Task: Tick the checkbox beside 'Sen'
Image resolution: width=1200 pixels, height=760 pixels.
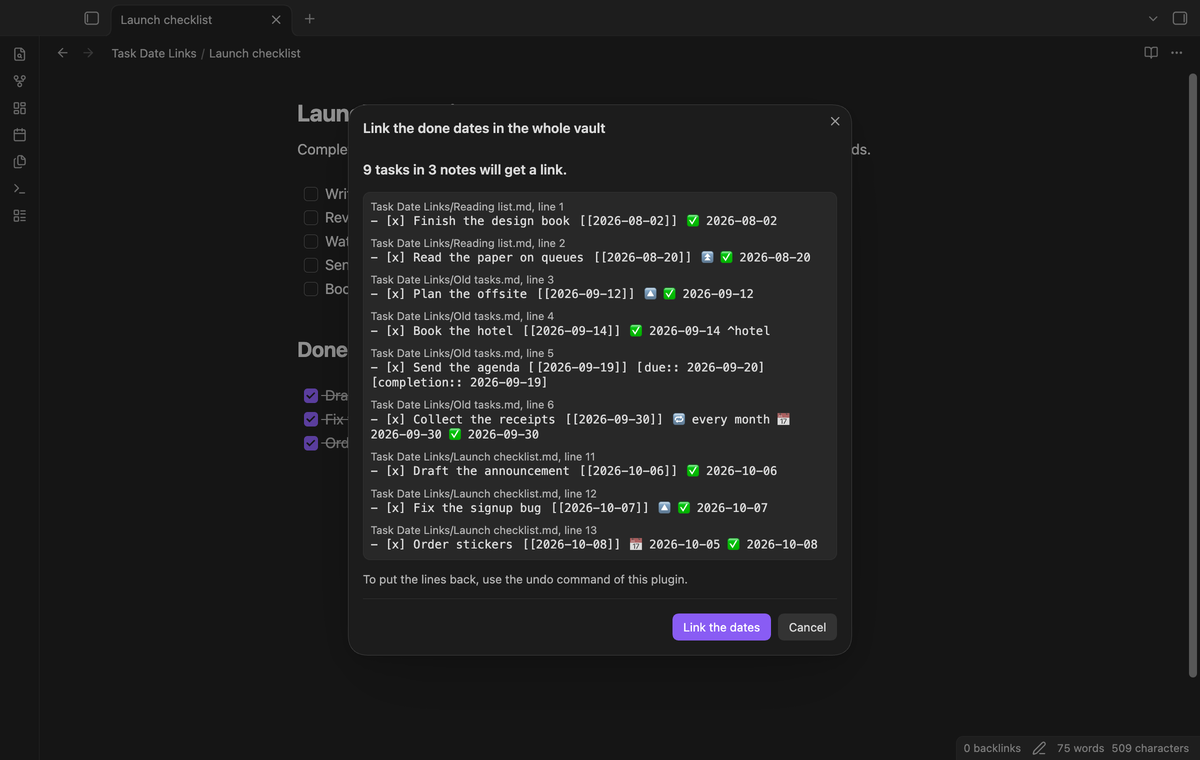Action: coord(311,265)
